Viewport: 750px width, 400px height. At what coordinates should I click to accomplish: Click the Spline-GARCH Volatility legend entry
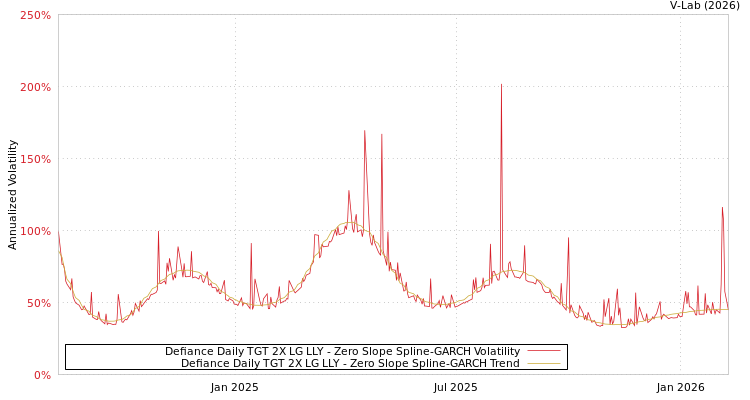coord(342,351)
